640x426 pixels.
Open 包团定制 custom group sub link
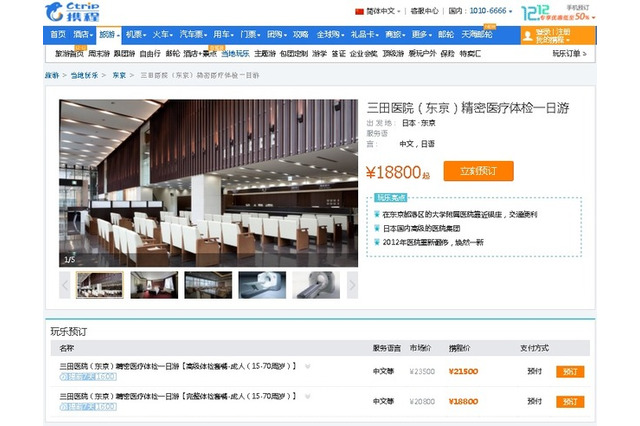[x=294, y=53]
